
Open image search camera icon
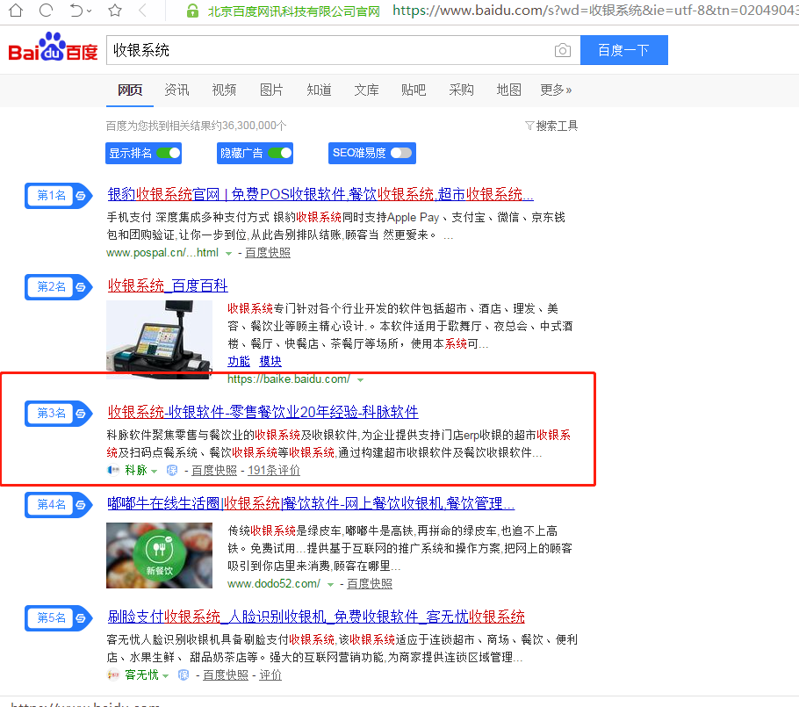point(563,50)
